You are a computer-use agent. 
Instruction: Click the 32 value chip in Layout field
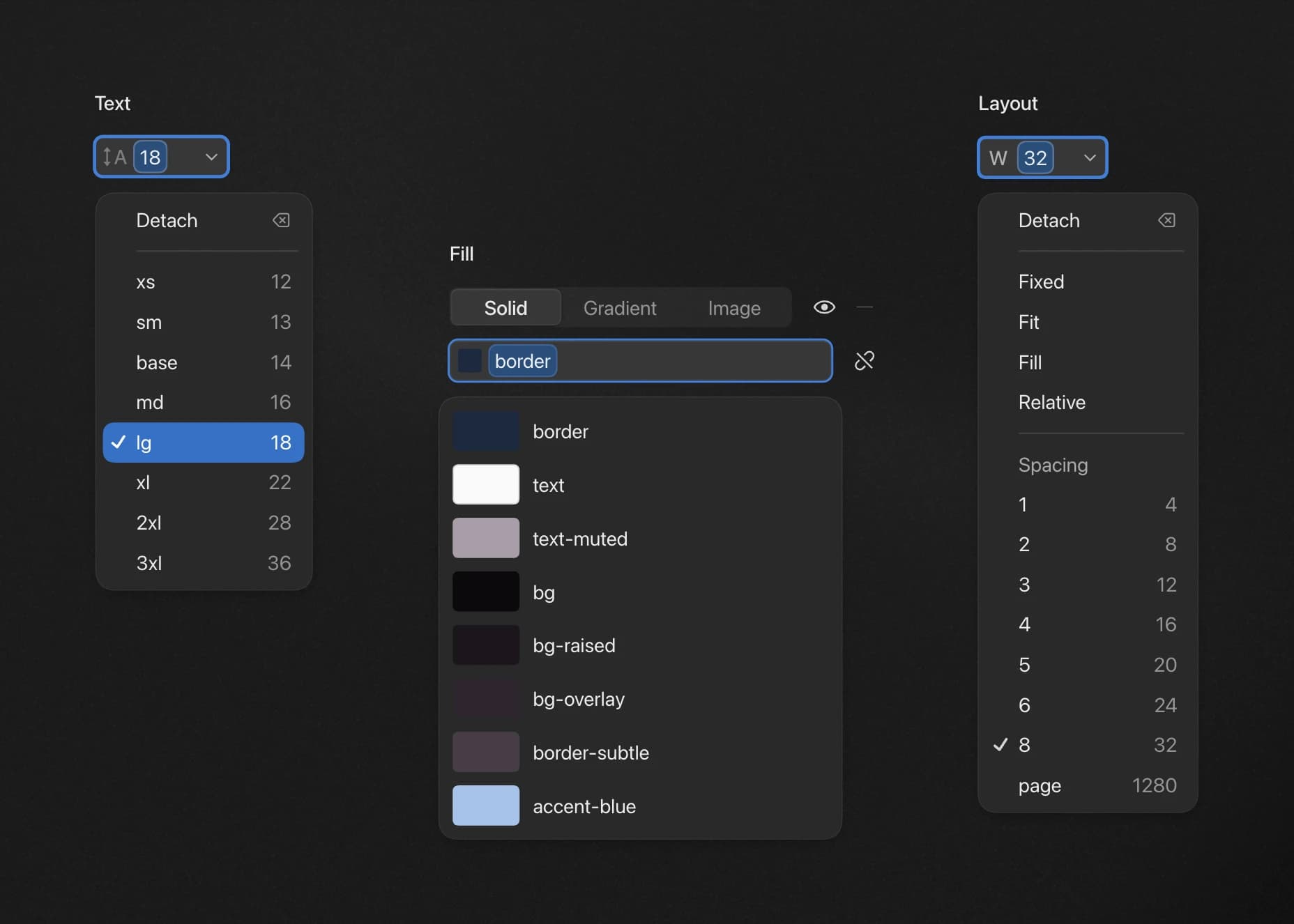tap(1035, 157)
